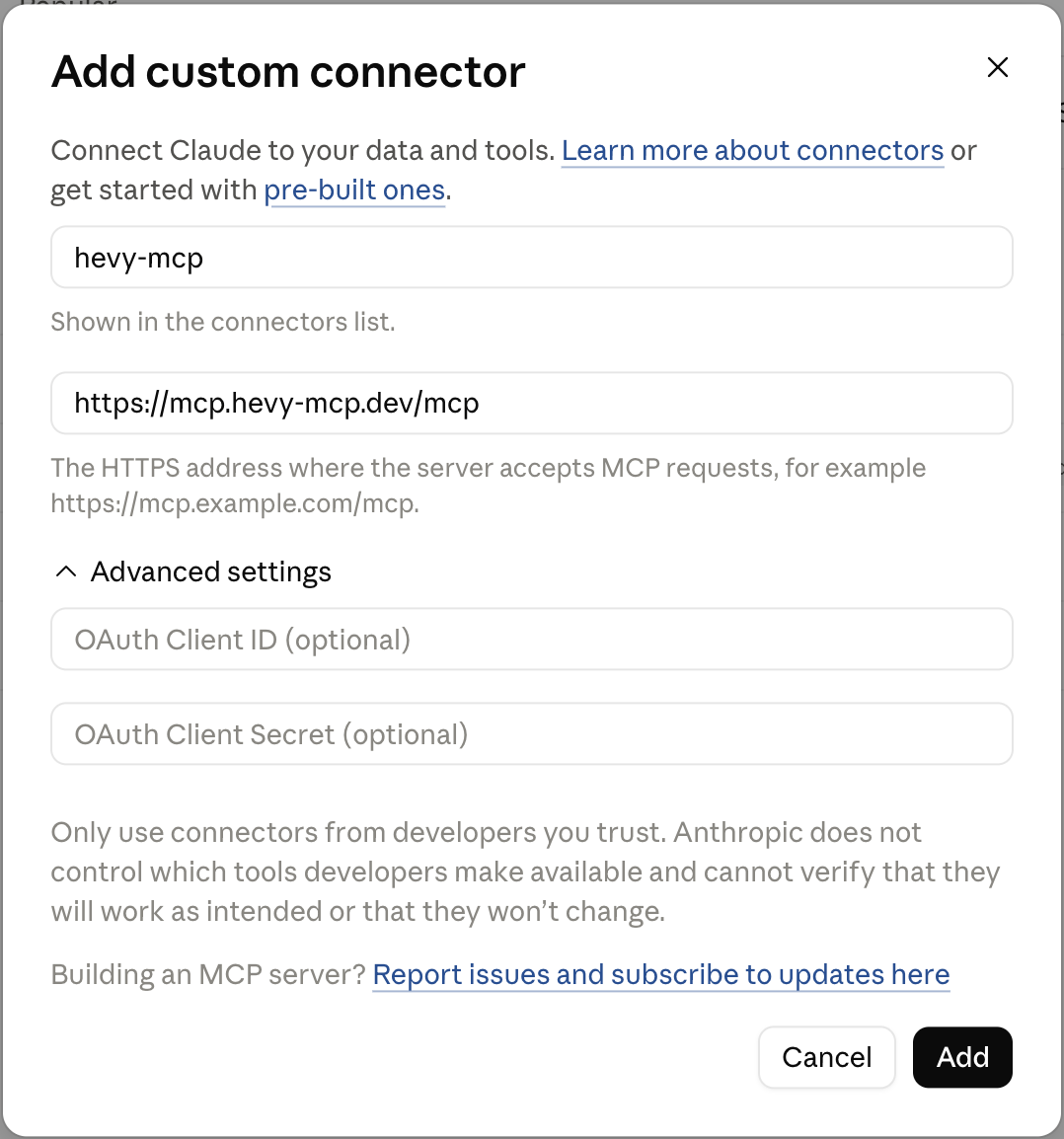Open Report issues and subscribe to updates link
The image size is (1064, 1139).
pos(661,975)
